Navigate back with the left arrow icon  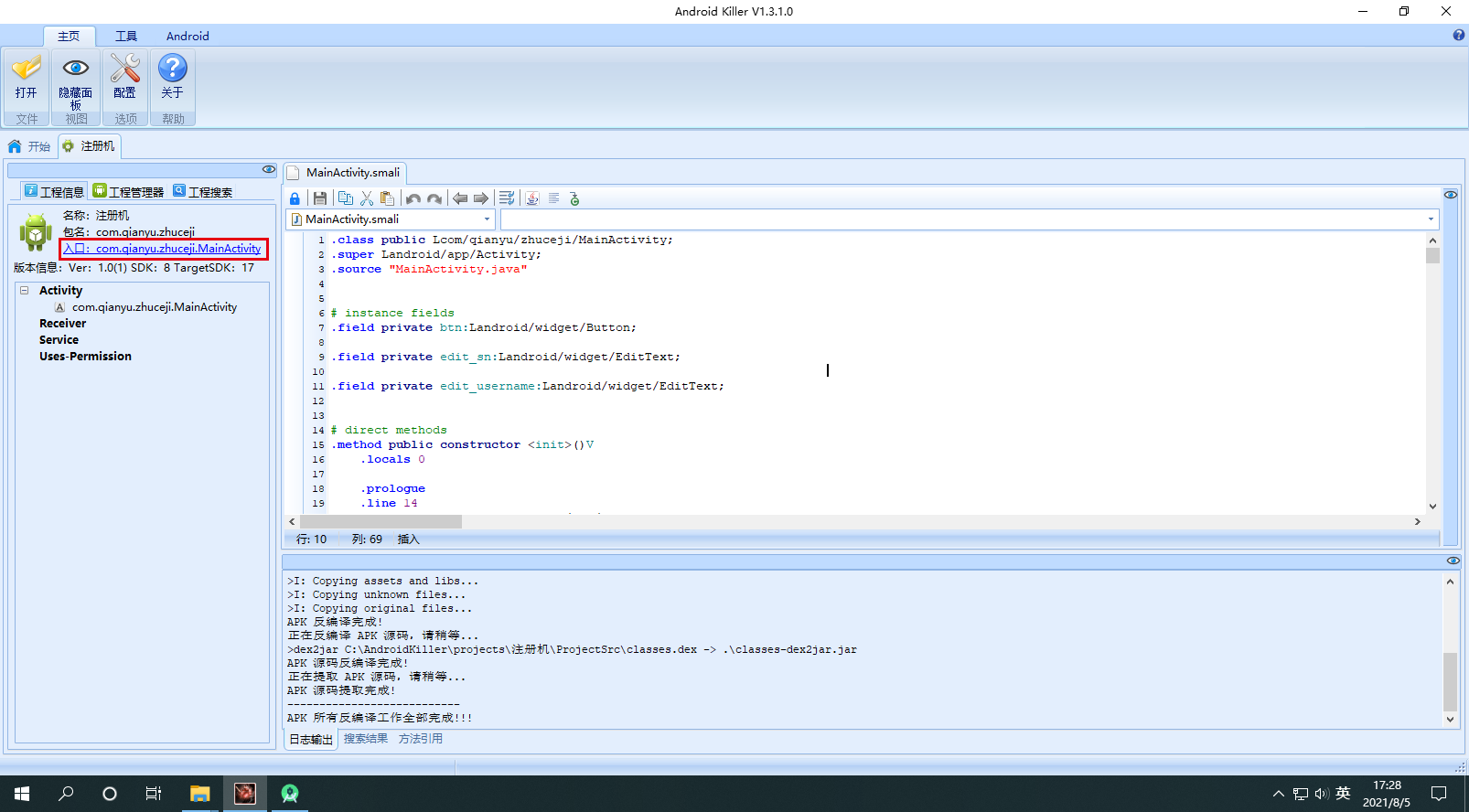tap(460, 198)
